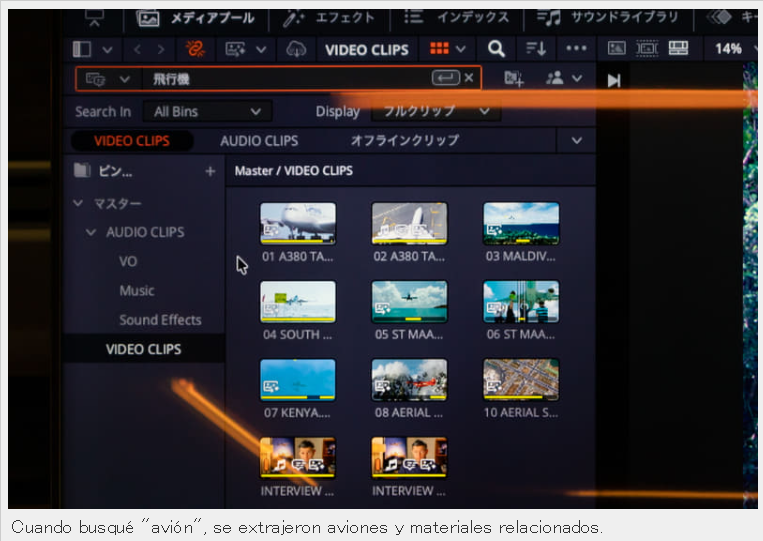This screenshot has height=541, width=763.
Task: Click the cloud sync icon
Action: pos(296,49)
